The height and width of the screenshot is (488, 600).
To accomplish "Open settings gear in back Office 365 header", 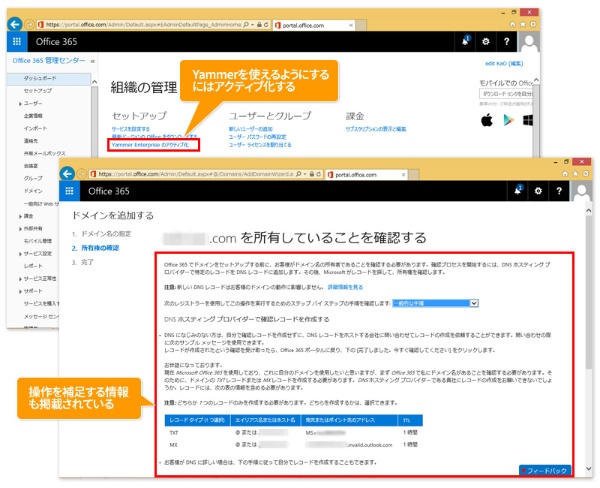I will tap(485, 42).
